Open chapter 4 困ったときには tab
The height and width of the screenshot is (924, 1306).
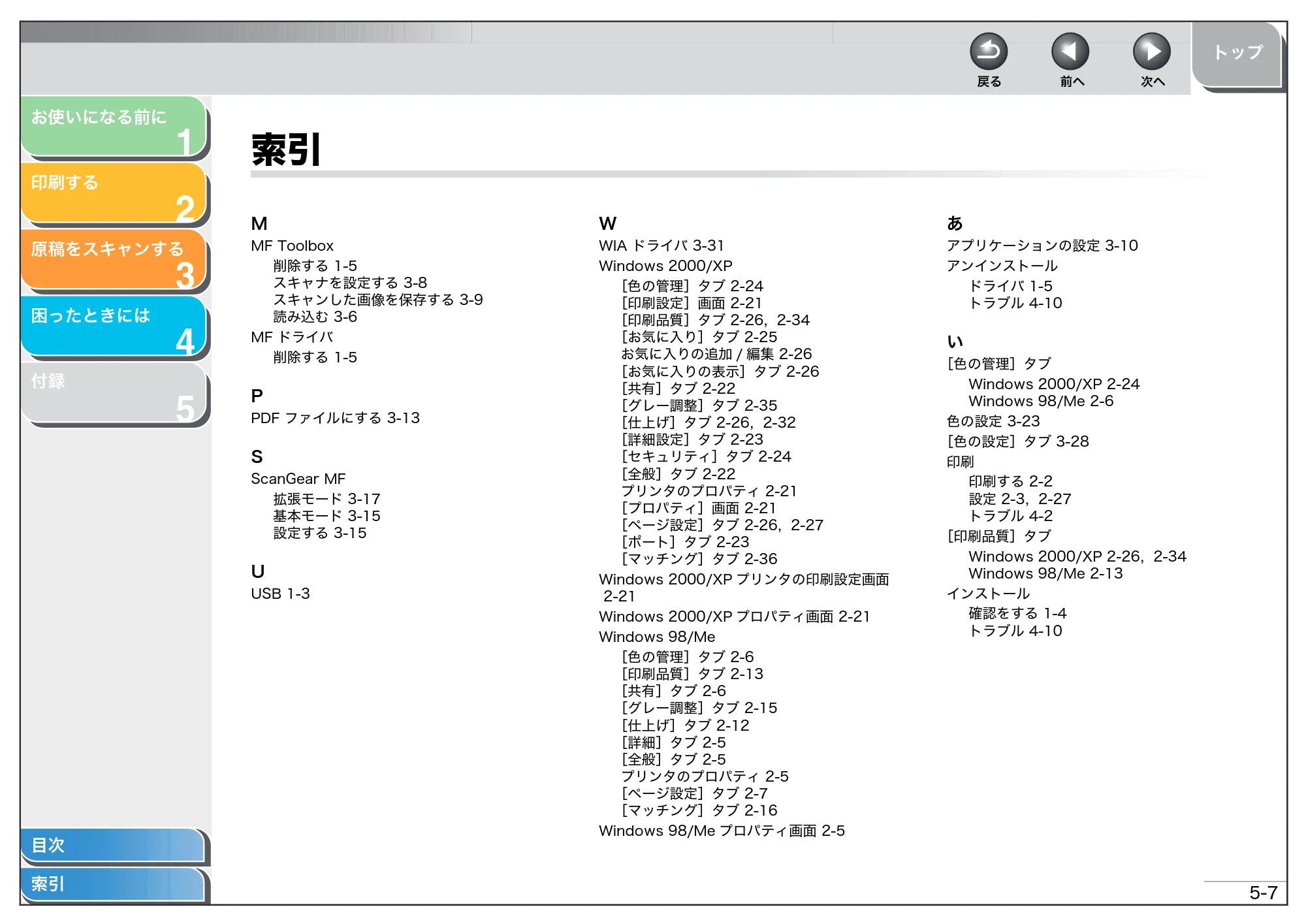pyautogui.click(x=114, y=326)
